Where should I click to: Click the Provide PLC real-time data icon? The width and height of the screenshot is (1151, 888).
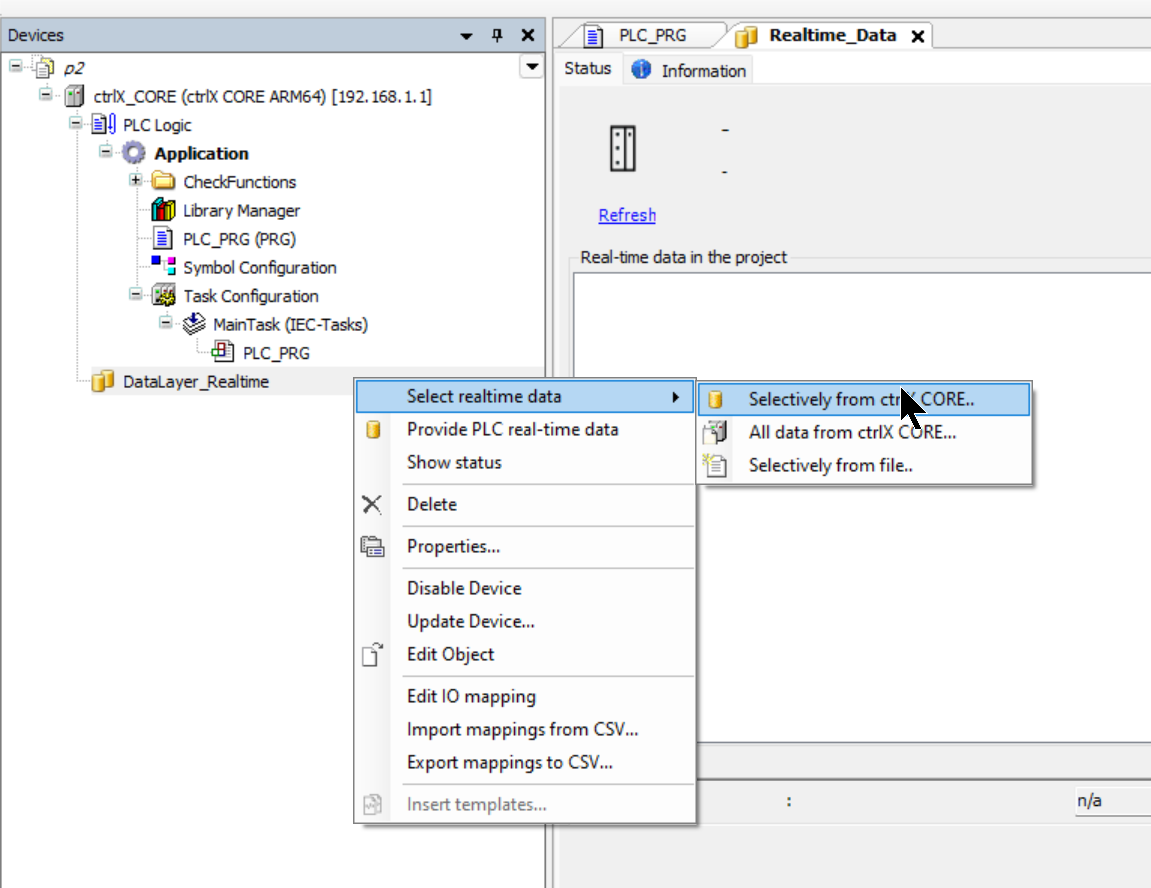click(373, 429)
